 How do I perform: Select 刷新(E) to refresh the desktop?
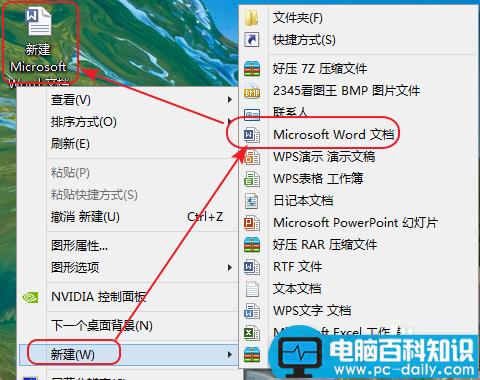70,144
